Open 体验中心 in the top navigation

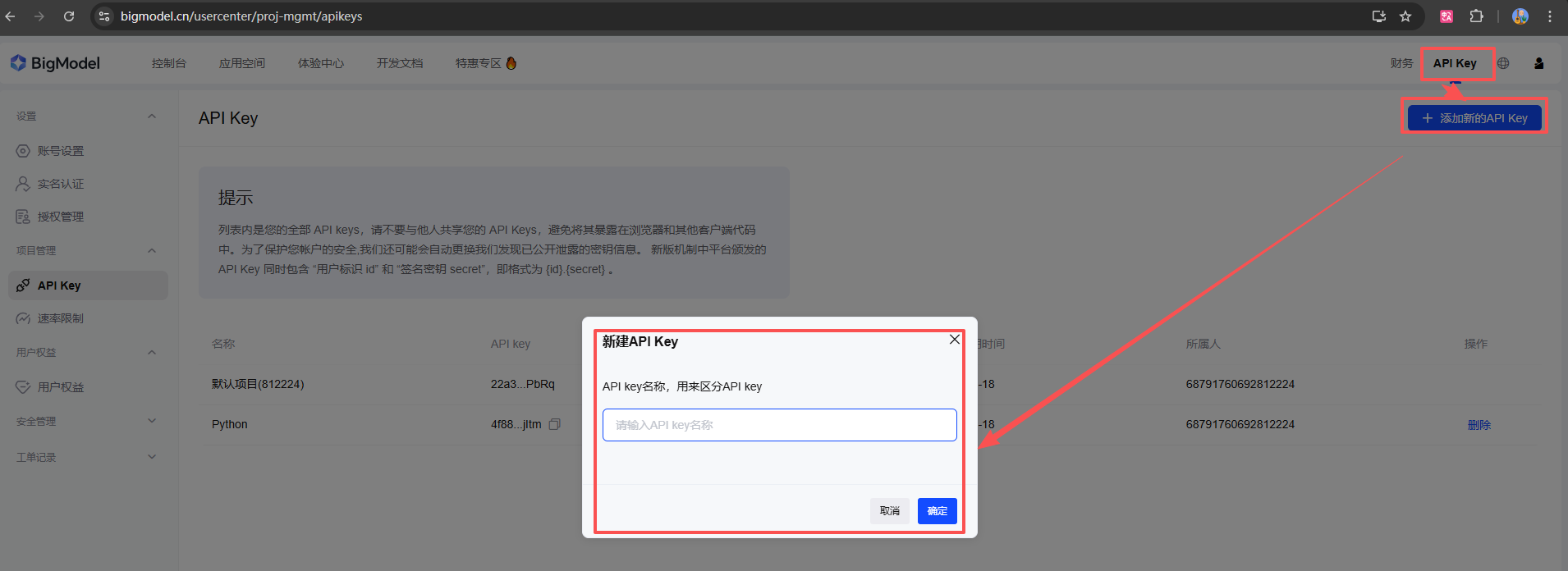pyautogui.click(x=321, y=63)
